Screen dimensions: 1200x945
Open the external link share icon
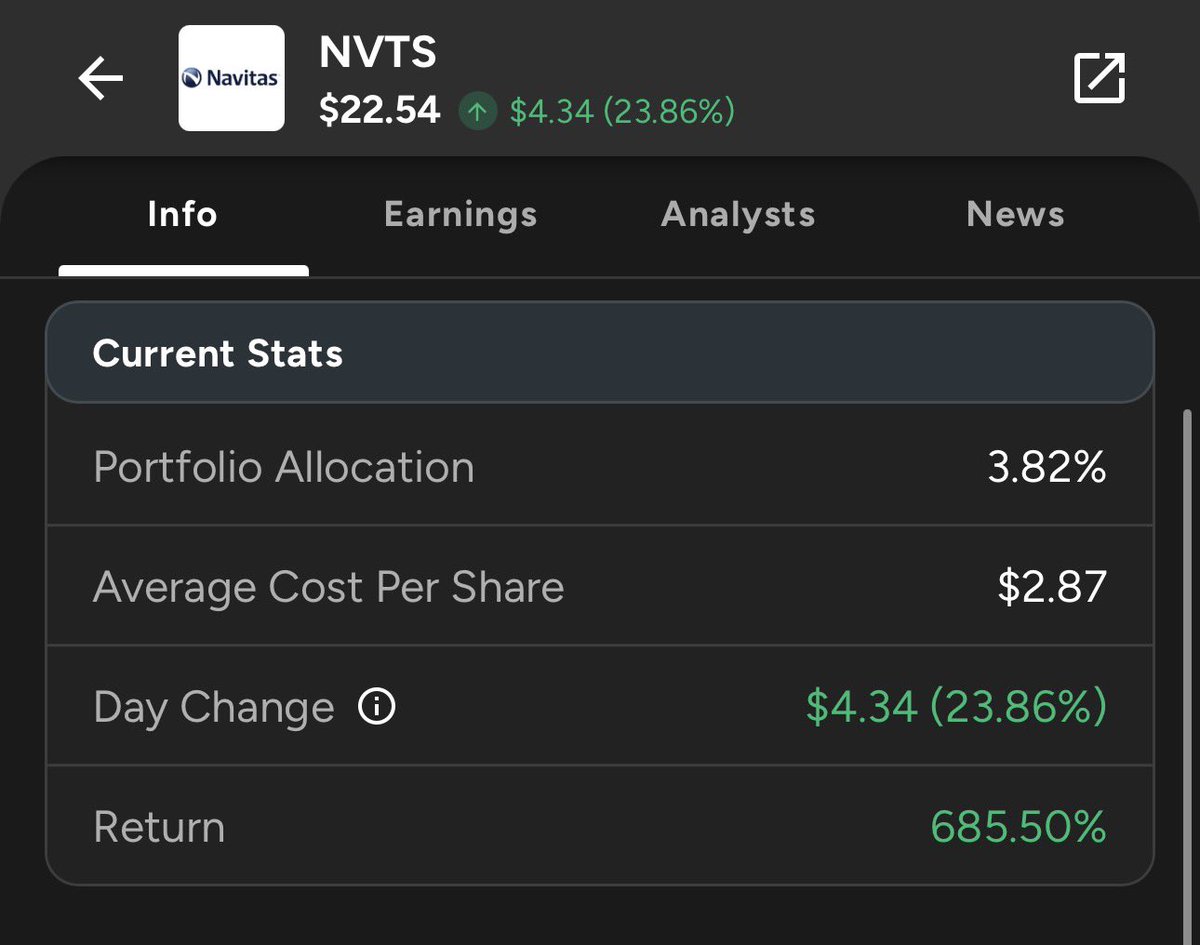pos(1099,78)
